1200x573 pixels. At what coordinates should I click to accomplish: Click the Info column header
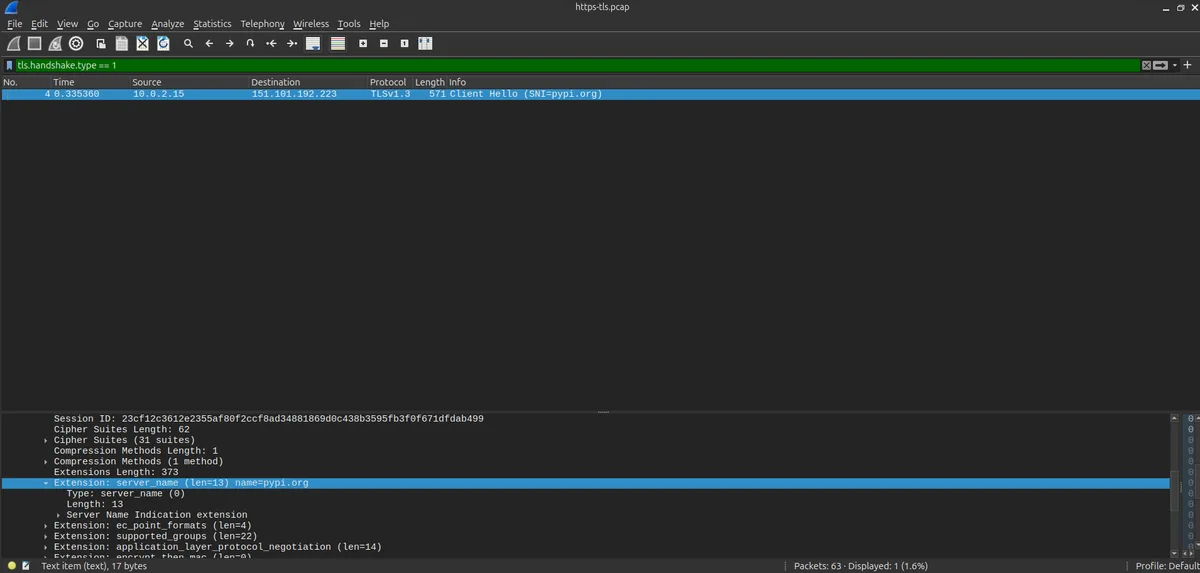point(822,82)
